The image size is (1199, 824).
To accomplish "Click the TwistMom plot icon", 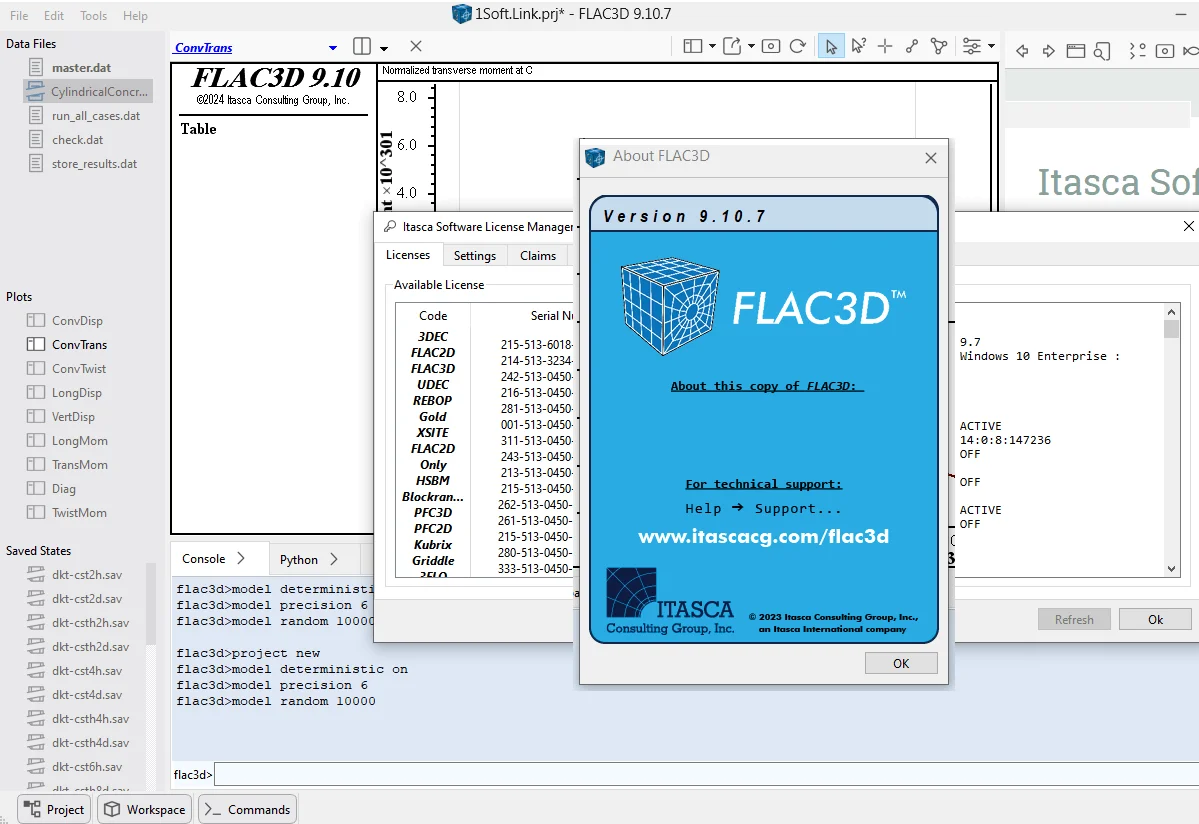I will point(36,512).
